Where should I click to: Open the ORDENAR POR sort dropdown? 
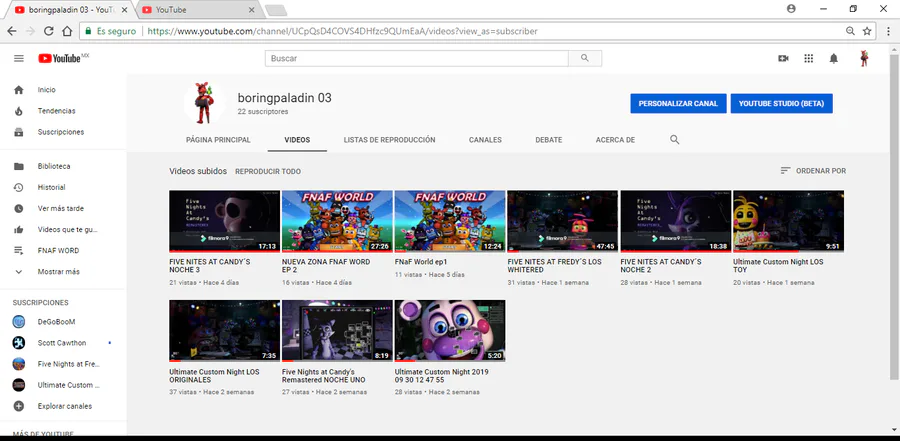coord(813,171)
